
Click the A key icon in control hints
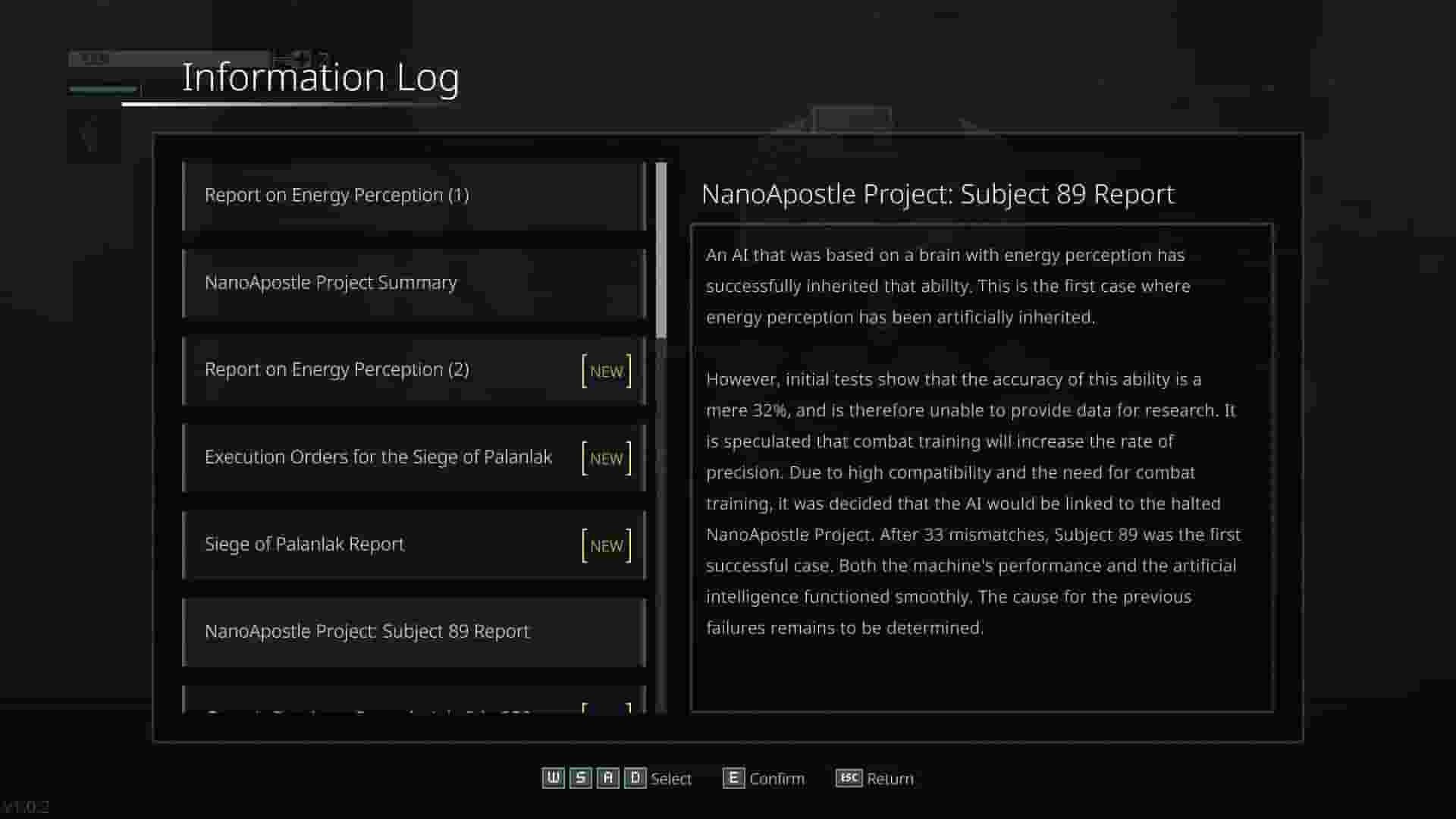coord(607,778)
